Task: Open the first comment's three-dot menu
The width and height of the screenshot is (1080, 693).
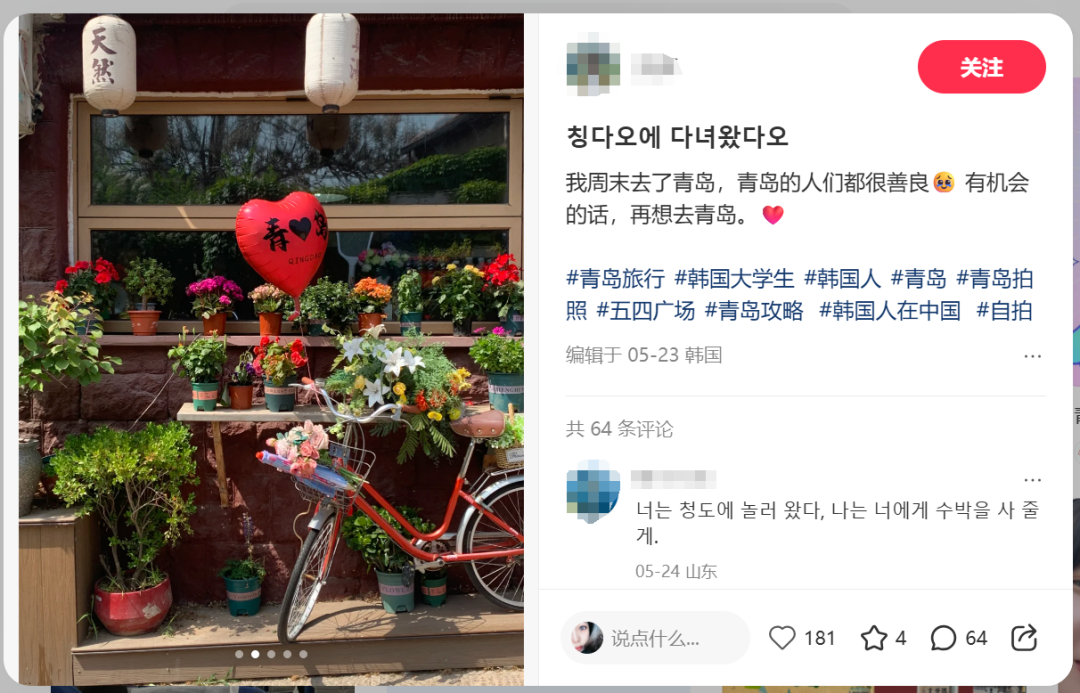Action: 1032,479
